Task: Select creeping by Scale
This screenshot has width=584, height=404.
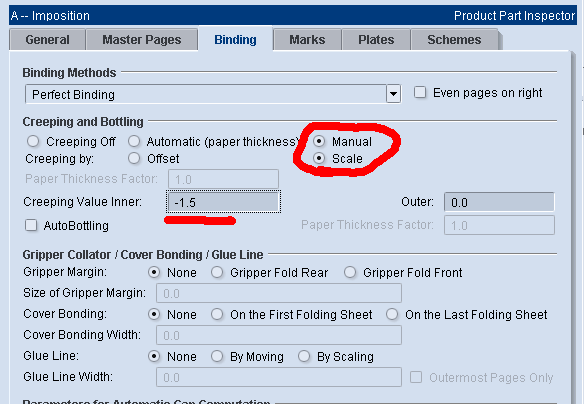Action: pyautogui.click(x=319, y=159)
